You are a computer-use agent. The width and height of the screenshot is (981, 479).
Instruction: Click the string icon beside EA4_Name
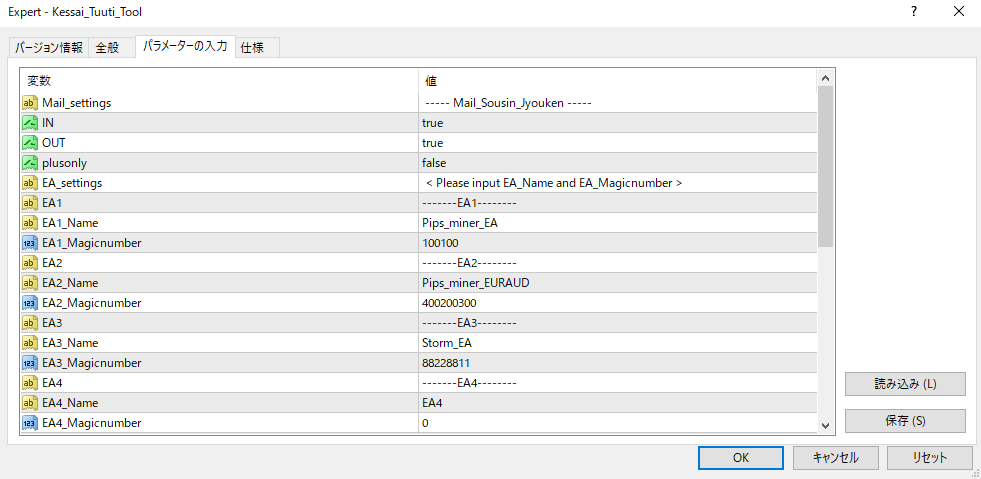point(30,403)
